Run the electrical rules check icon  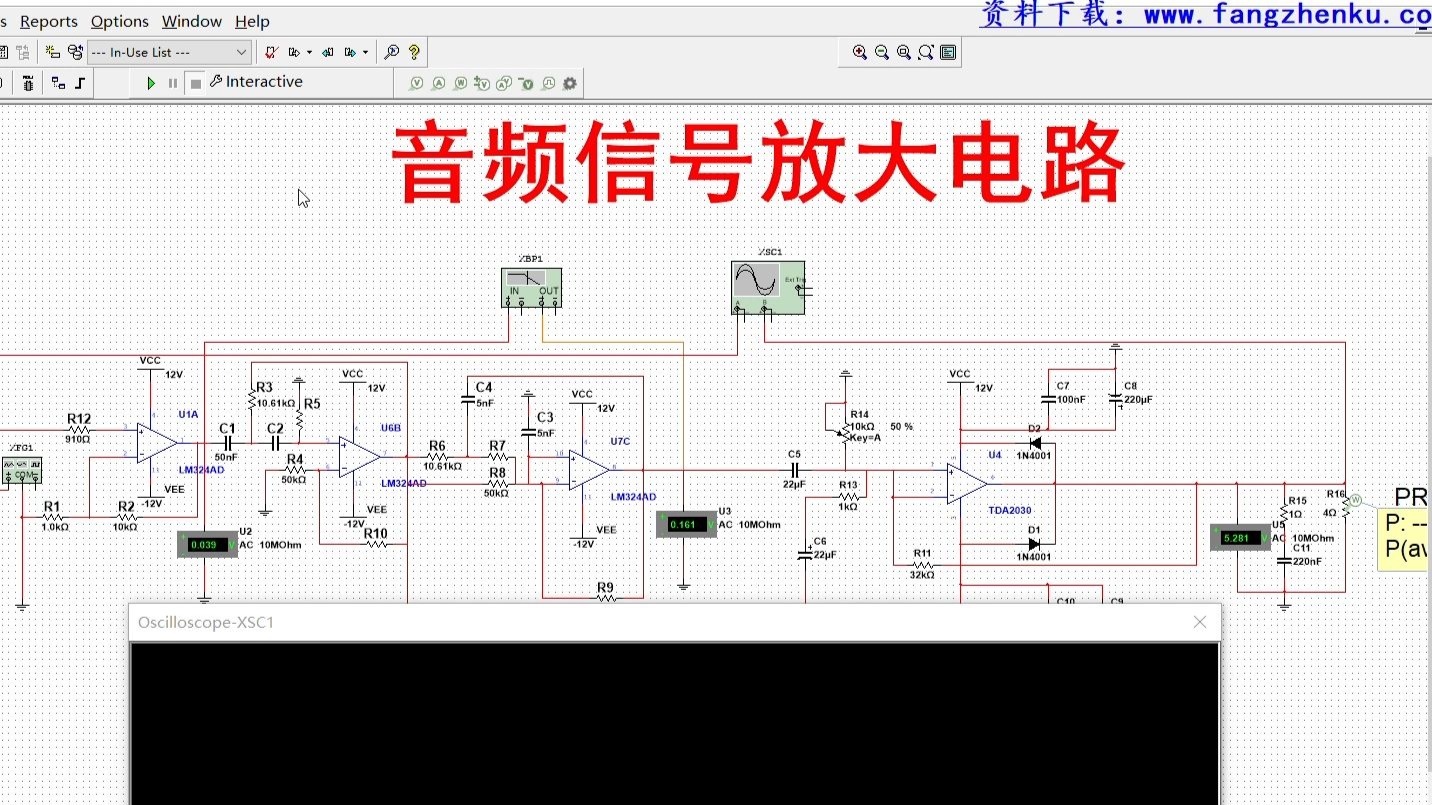pyautogui.click(x=271, y=51)
